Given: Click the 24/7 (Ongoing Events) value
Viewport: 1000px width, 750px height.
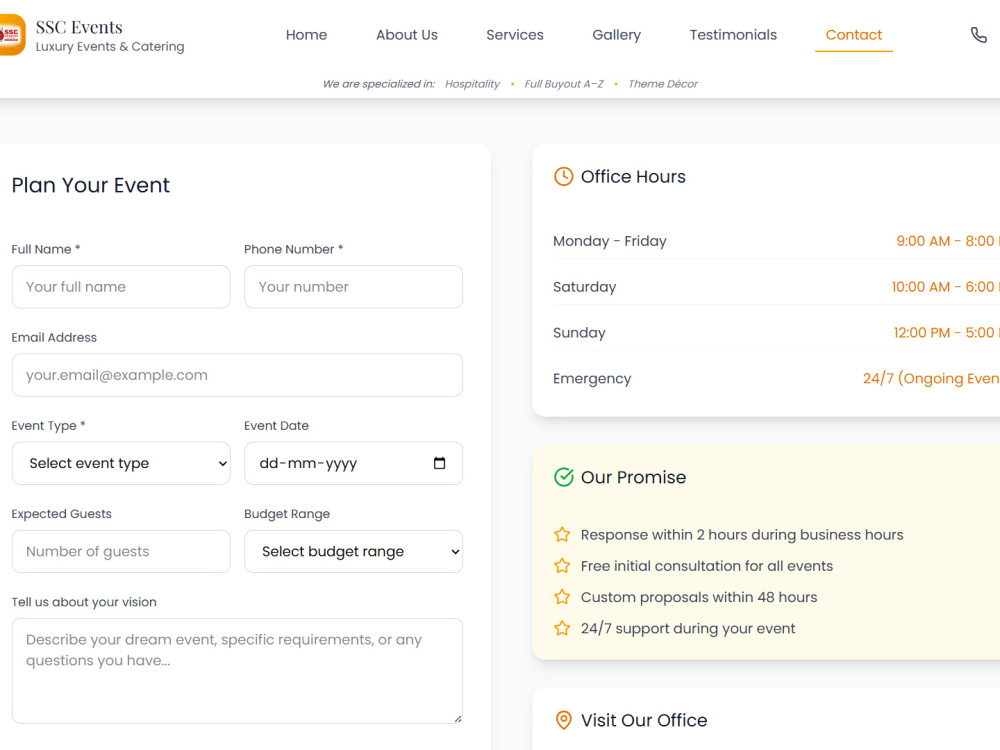Looking at the screenshot, I should [x=931, y=379].
